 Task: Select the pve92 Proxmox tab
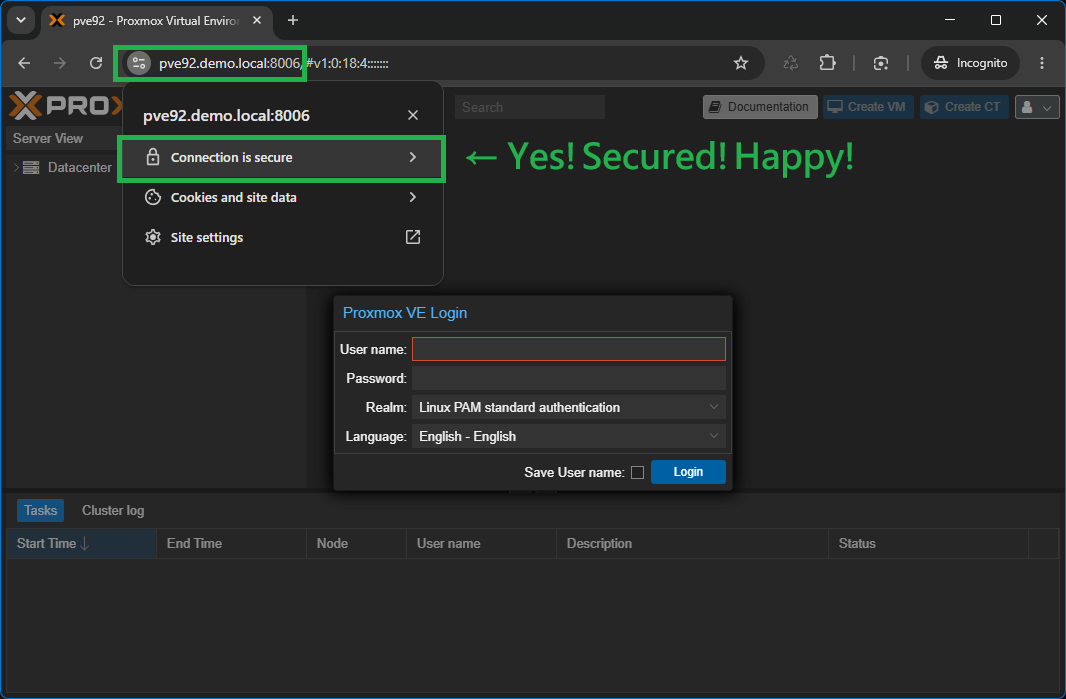point(156,21)
